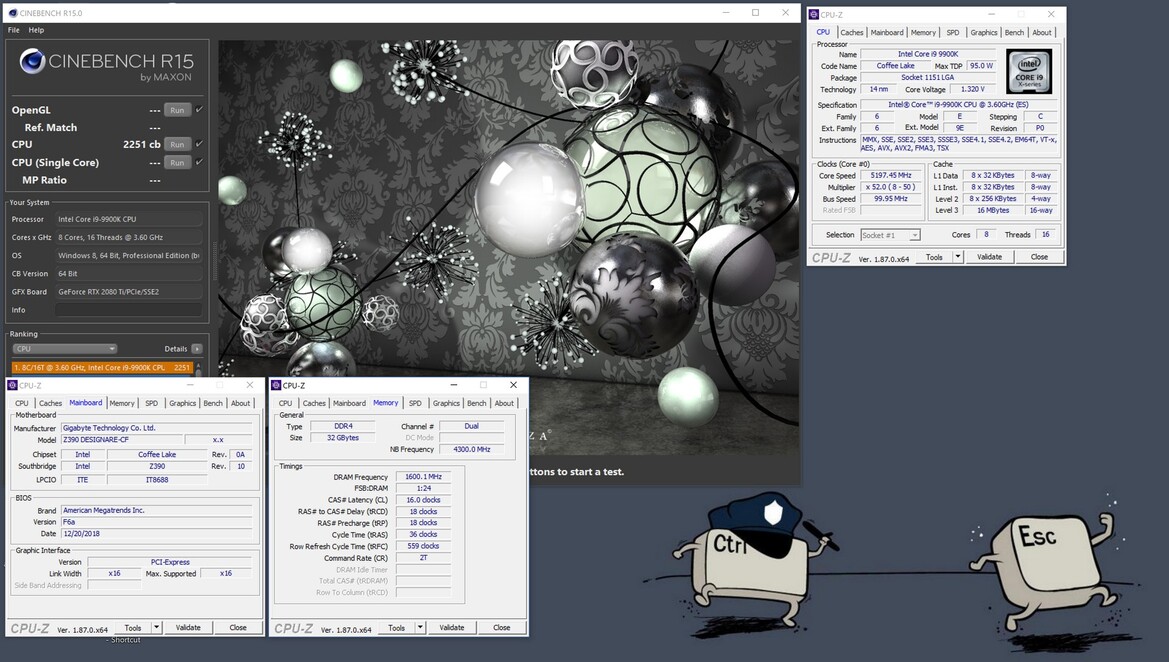Toggle the CPU test checkbox in Cinebench

pyautogui.click(x=199, y=144)
